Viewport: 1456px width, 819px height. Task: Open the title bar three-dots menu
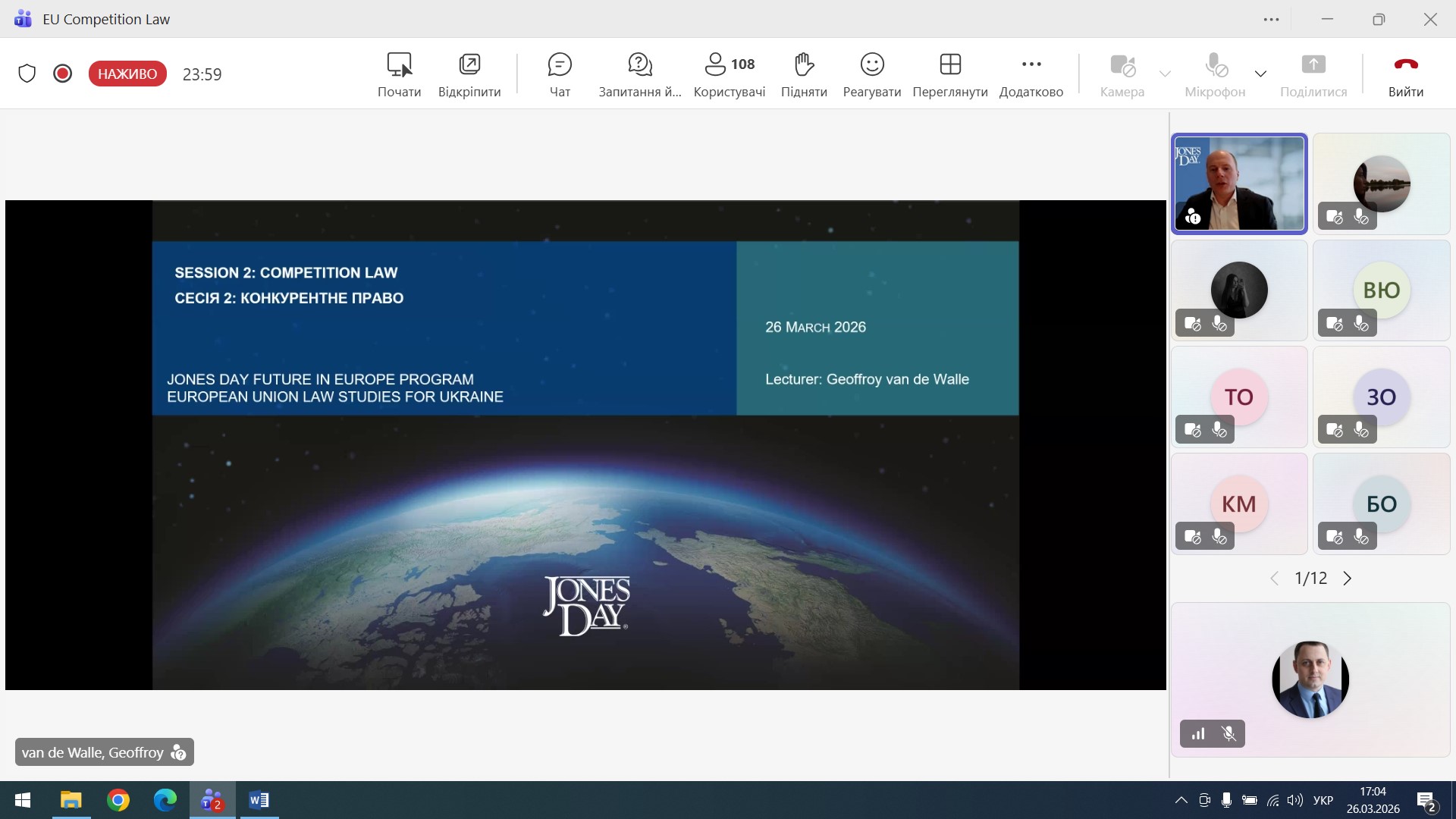(1272, 20)
